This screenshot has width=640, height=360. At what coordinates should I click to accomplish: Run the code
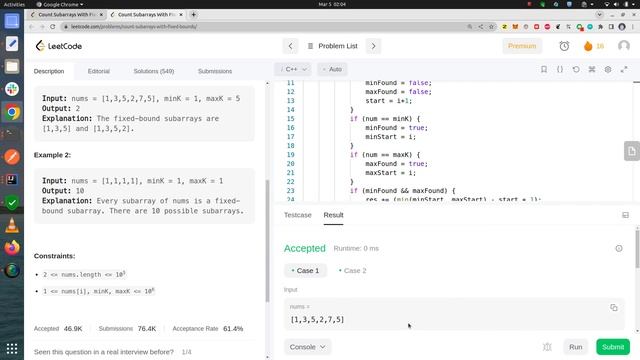[576, 347]
